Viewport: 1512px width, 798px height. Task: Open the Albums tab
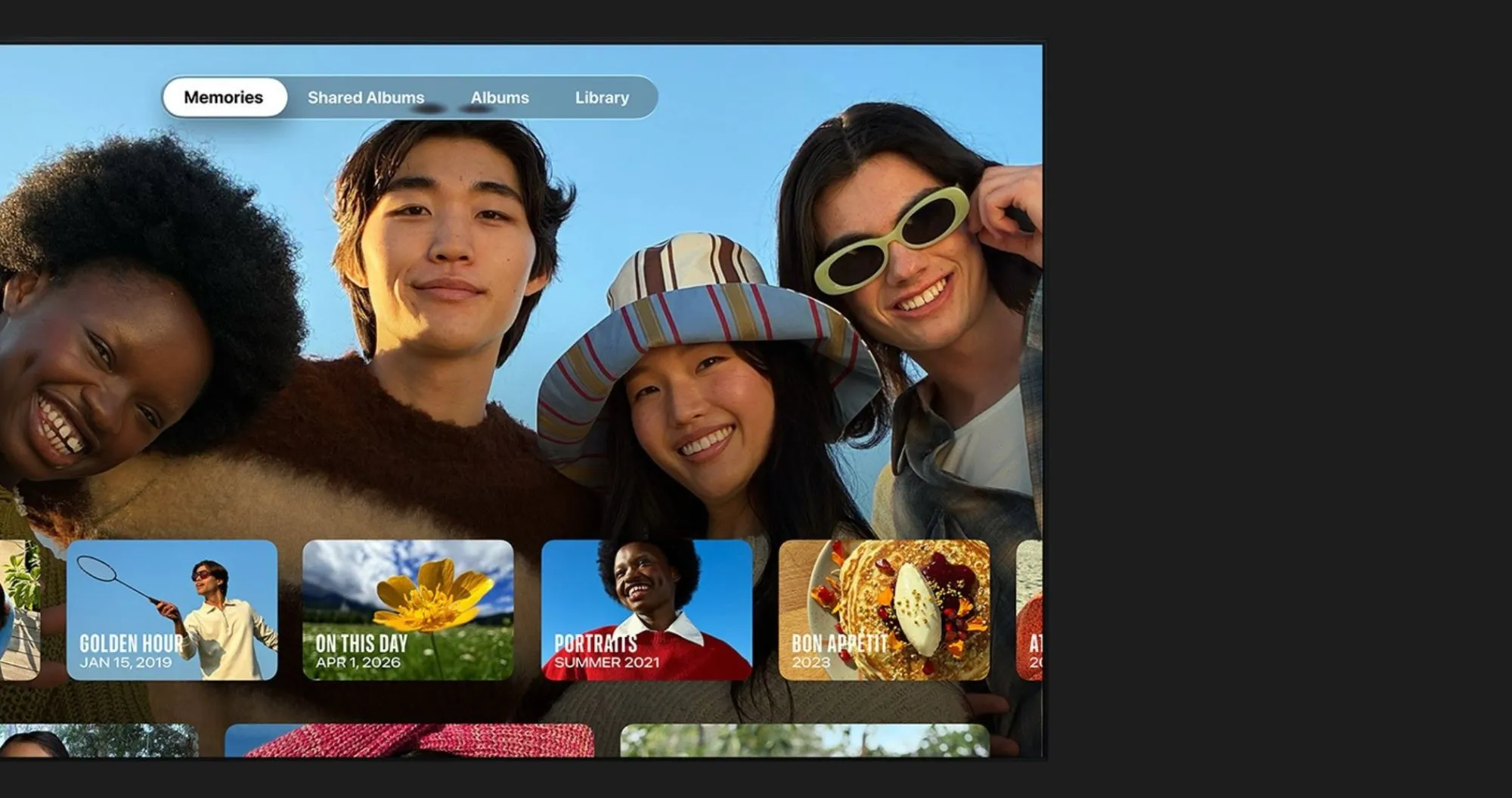coord(500,98)
